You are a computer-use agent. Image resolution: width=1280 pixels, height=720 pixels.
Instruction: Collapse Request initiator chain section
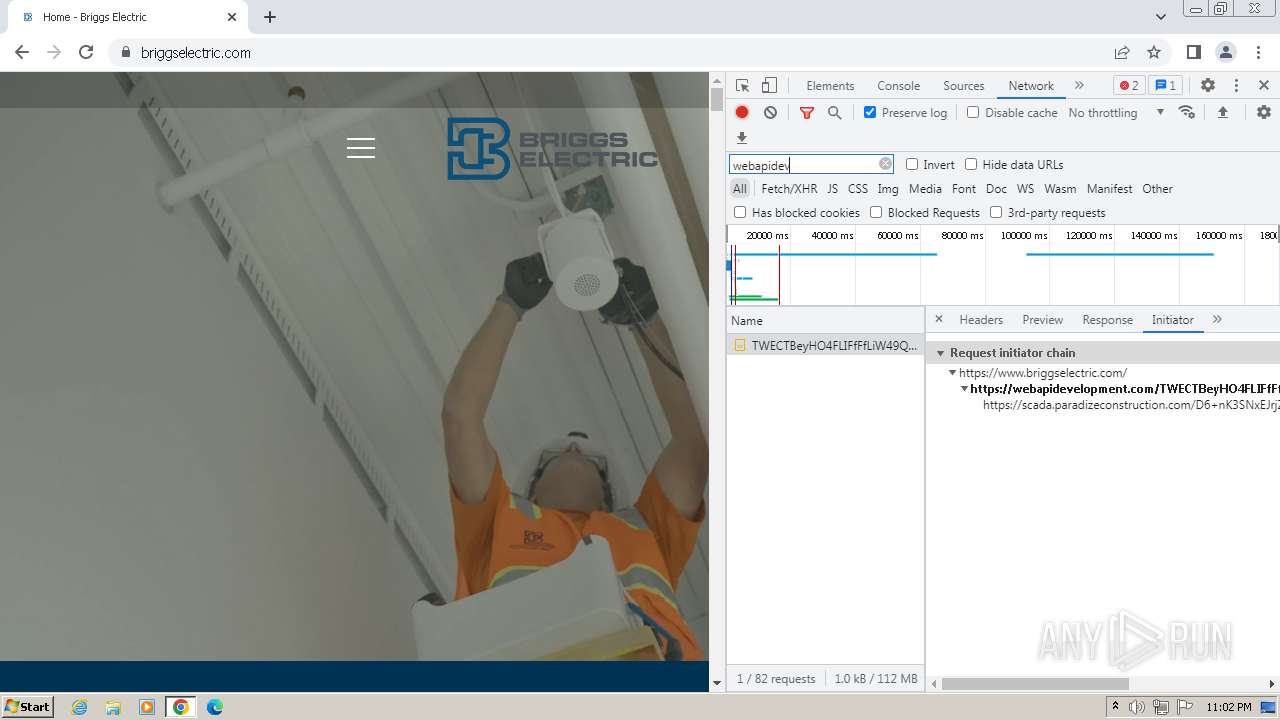pos(941,353)
